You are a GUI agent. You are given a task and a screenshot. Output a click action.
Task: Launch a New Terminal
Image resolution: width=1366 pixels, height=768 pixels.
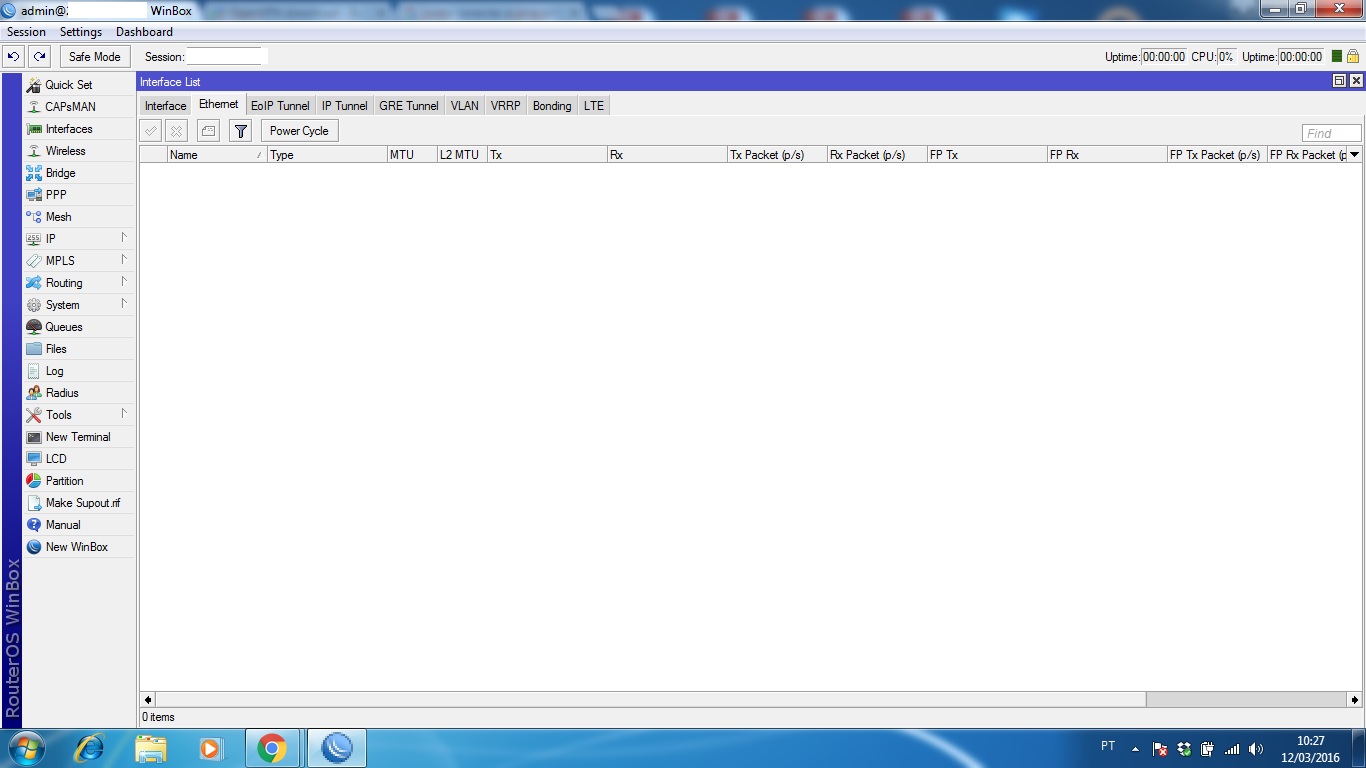(79, 437)
